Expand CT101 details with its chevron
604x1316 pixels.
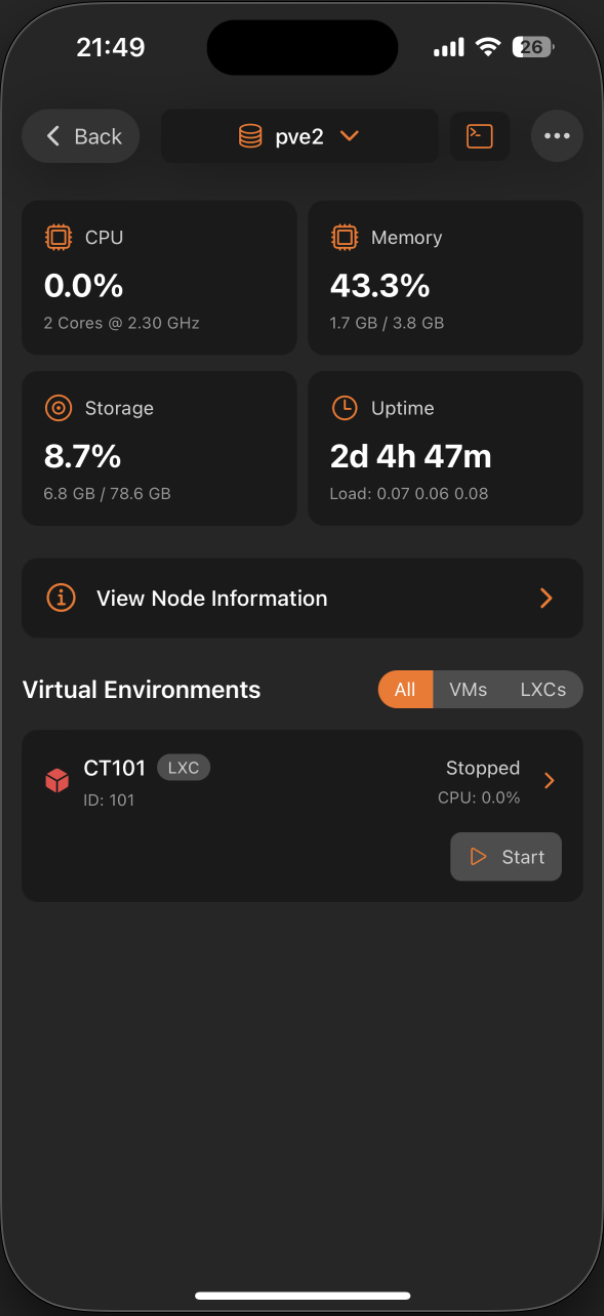tap(548, 780)
